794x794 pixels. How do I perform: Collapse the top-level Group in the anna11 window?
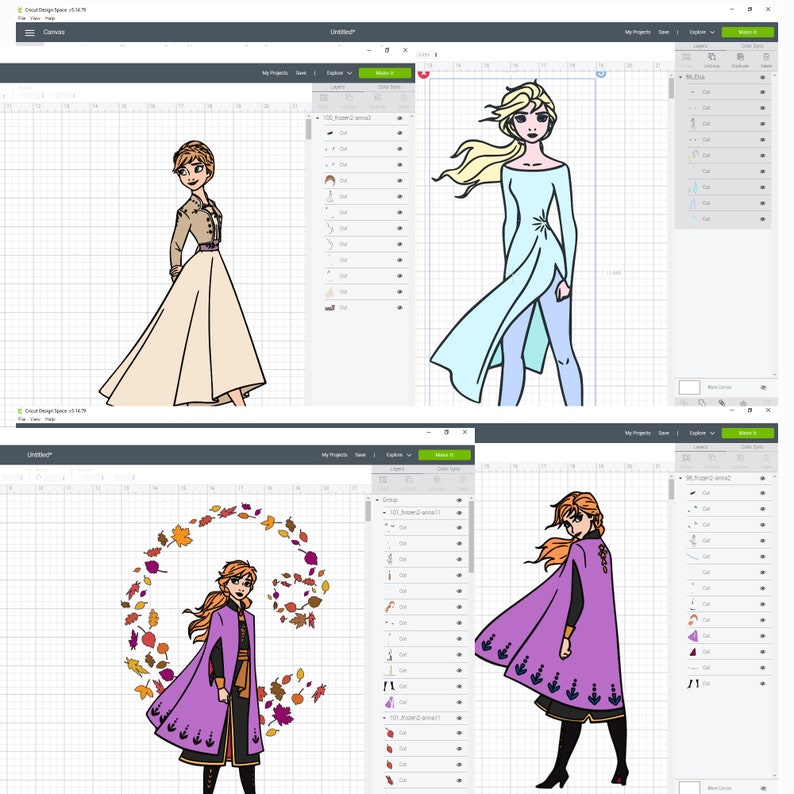tap(377, 500)
